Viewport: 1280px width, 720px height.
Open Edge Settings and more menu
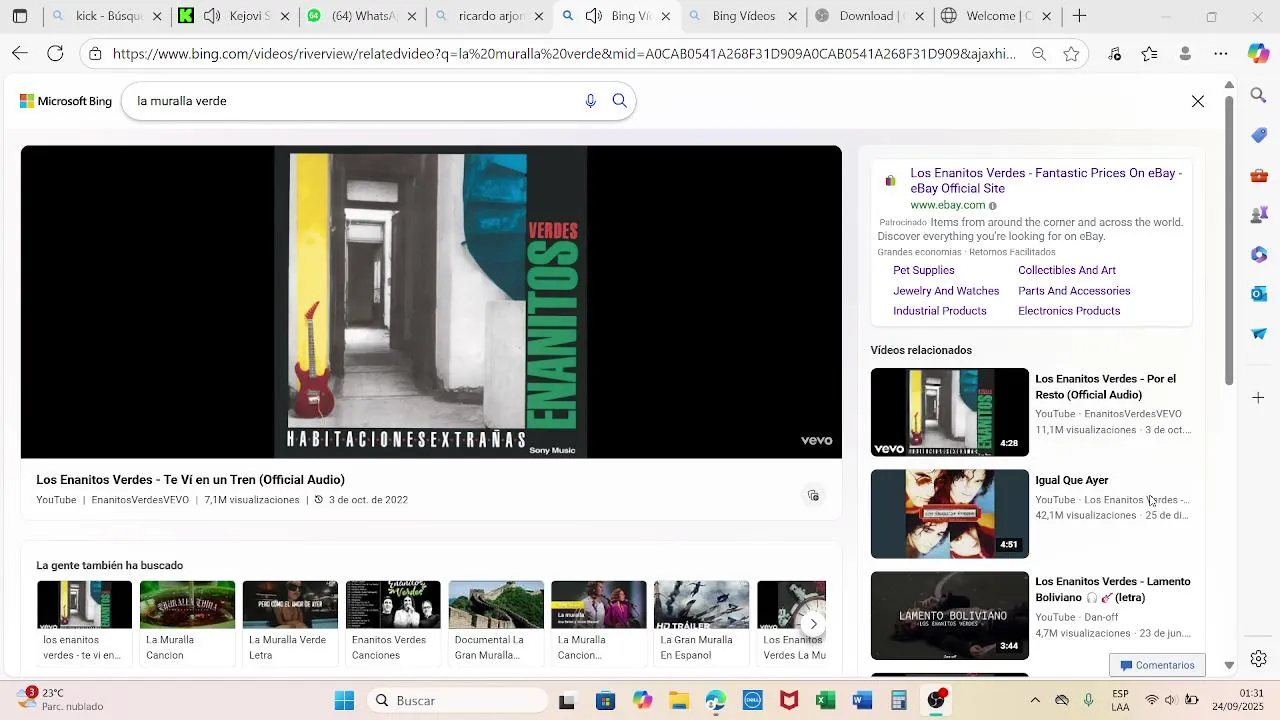click(1220, 54)
